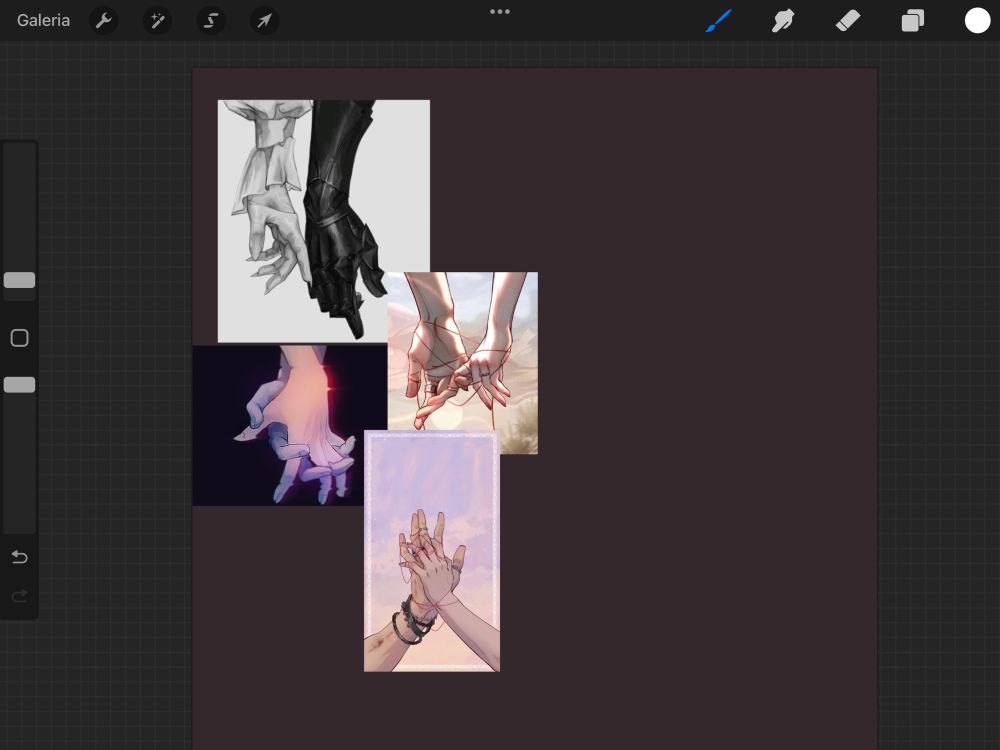Click the three-dot menu at top center
The height and width of the screenshot is (750, 1000).
click(x=499, y=11)
